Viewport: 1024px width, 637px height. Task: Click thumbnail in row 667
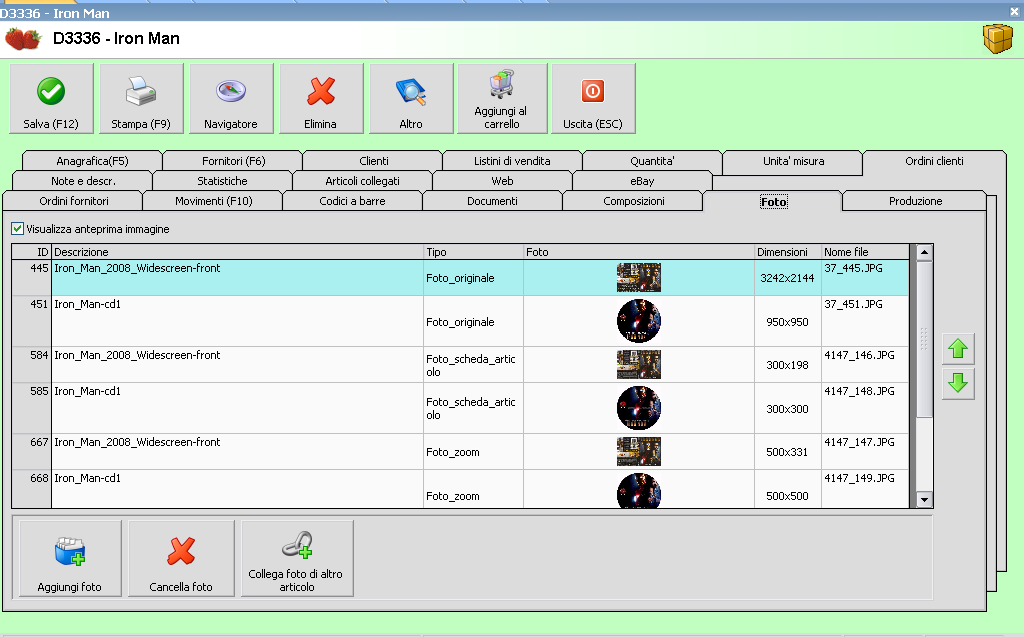coord(639,451)
